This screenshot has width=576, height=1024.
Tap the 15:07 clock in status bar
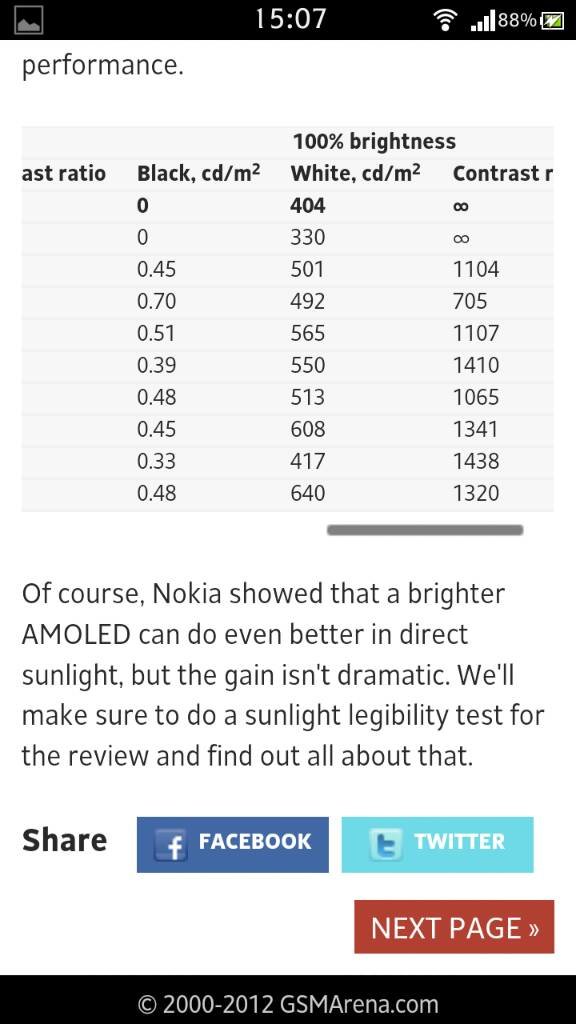click(290, 19)
